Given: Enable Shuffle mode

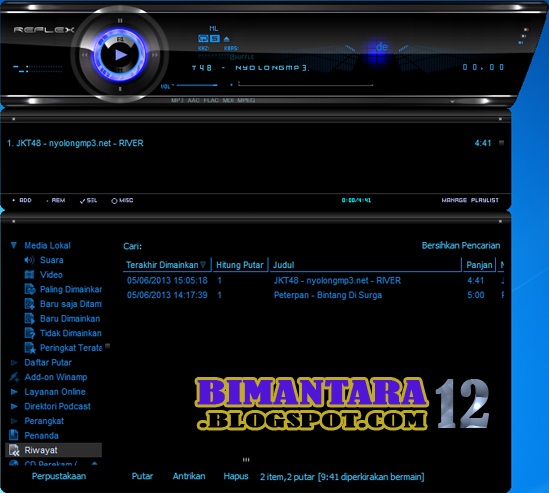Looking at the screenshot, I should coord(242,57).
